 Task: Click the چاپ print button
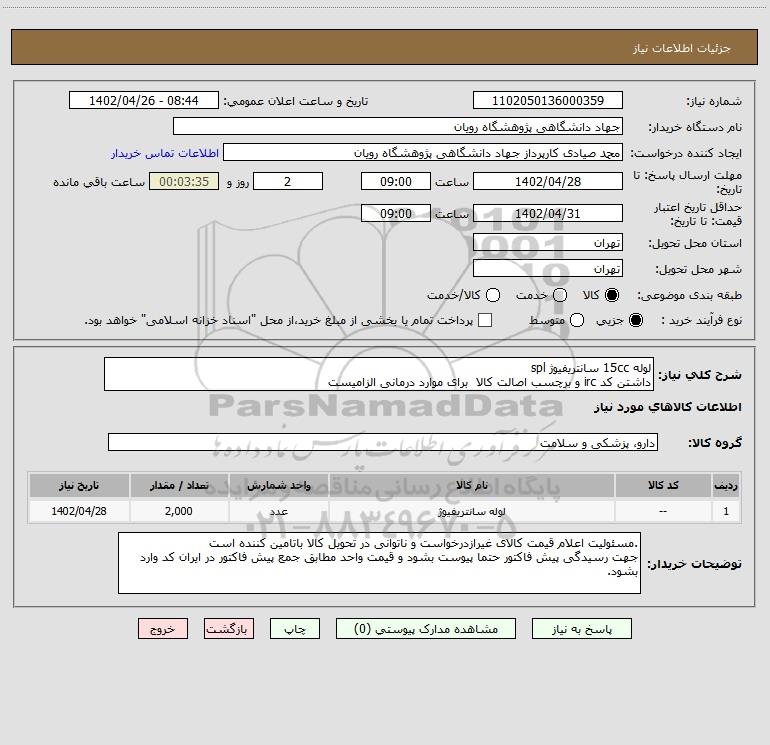pyautogui.click(x=295, y=629)
